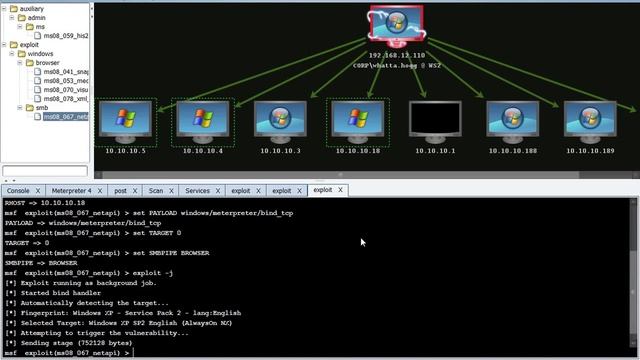The image size is (640, 360).
Task: Close the Meterpreter 4 tab
Action: click(x=100, y=191)
